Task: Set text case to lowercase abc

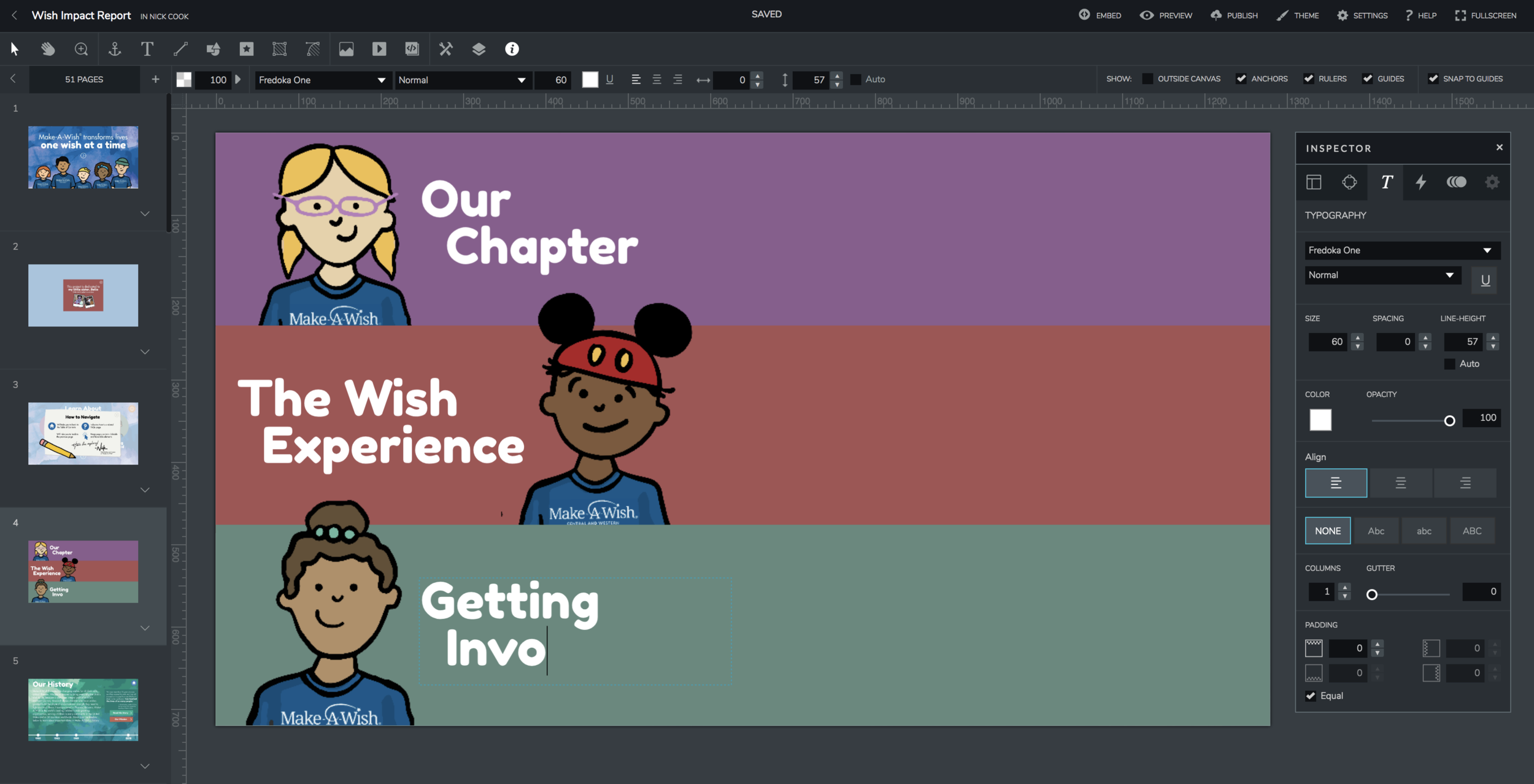Action: 1424,531
